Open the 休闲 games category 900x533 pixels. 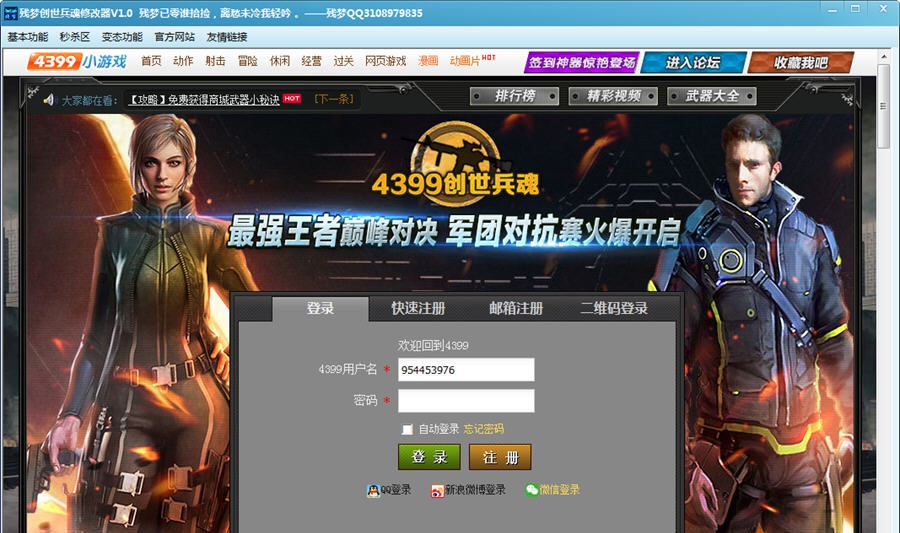[x=280, y=61]
